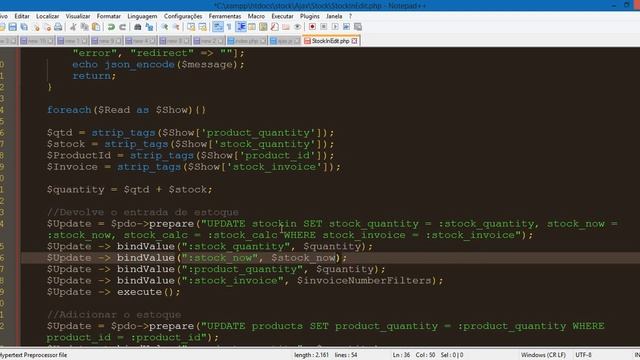The height and width of the screenshot is (360, 640).
Task: Click the Ln : 36 status entry
Action: [401, 355]
